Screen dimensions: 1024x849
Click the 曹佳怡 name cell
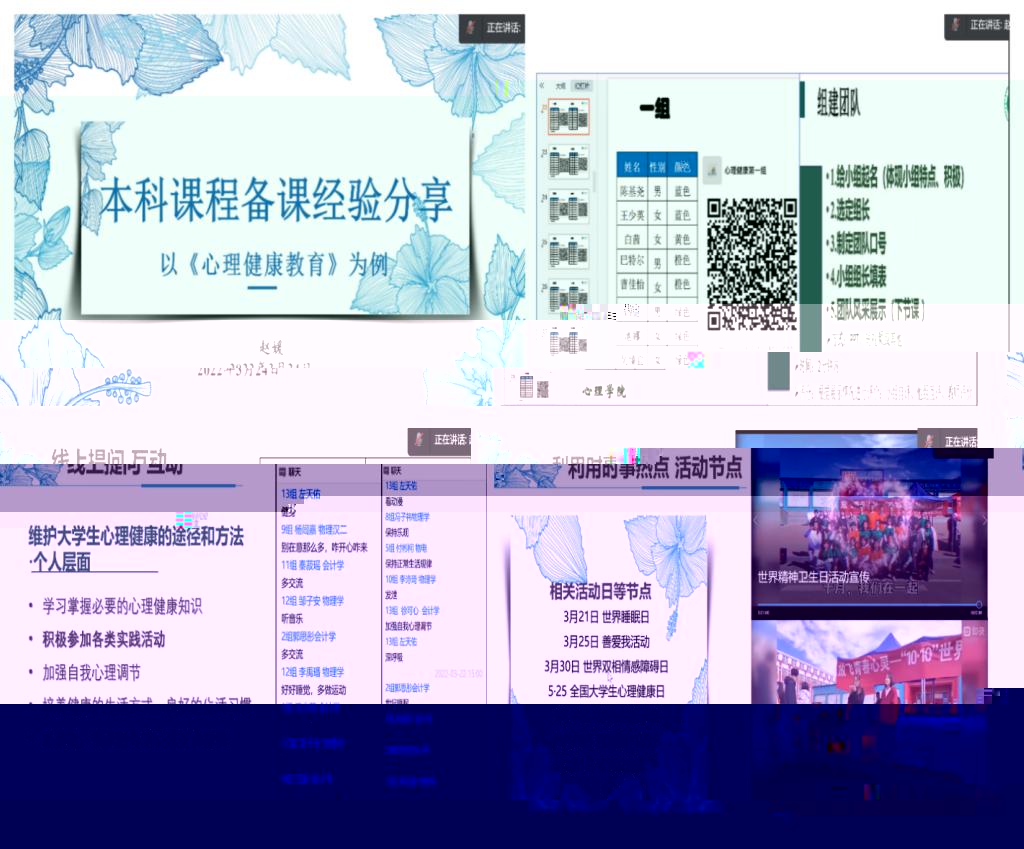tap(632, 285)
